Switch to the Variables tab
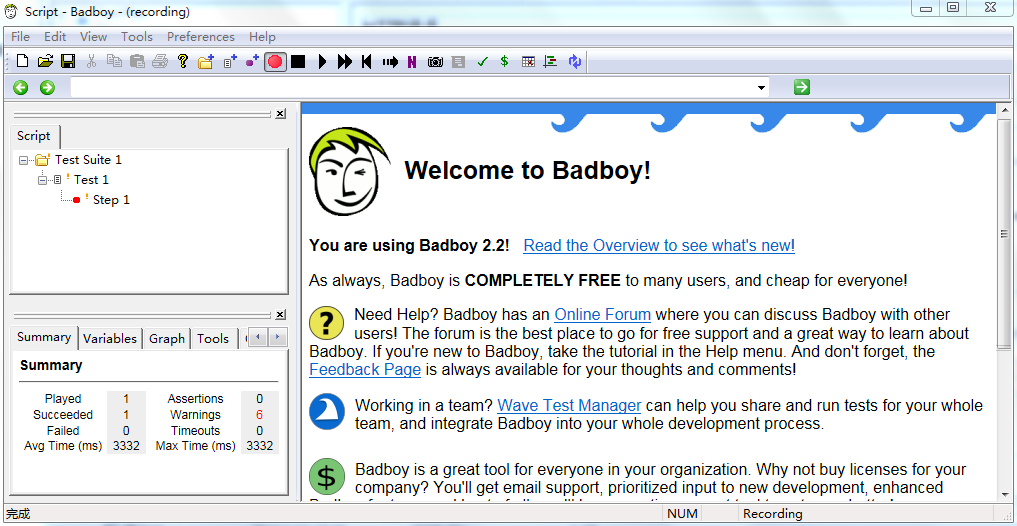 click(110, 339)
